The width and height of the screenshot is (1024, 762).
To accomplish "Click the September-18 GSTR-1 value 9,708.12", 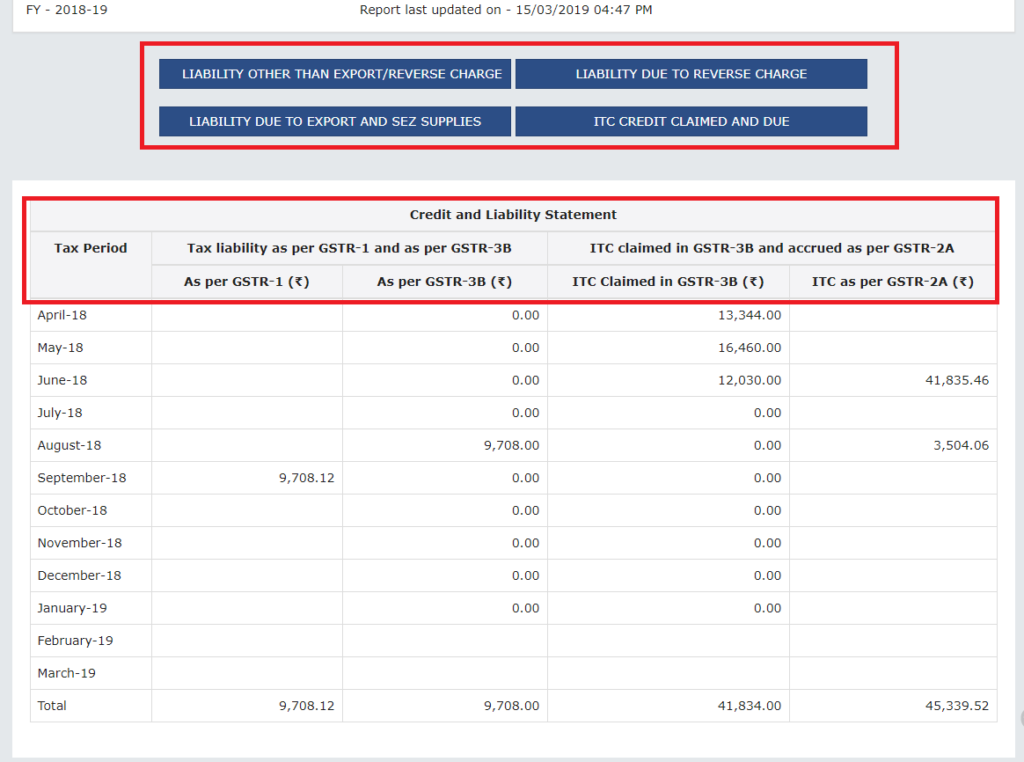I will coord(306,478).
